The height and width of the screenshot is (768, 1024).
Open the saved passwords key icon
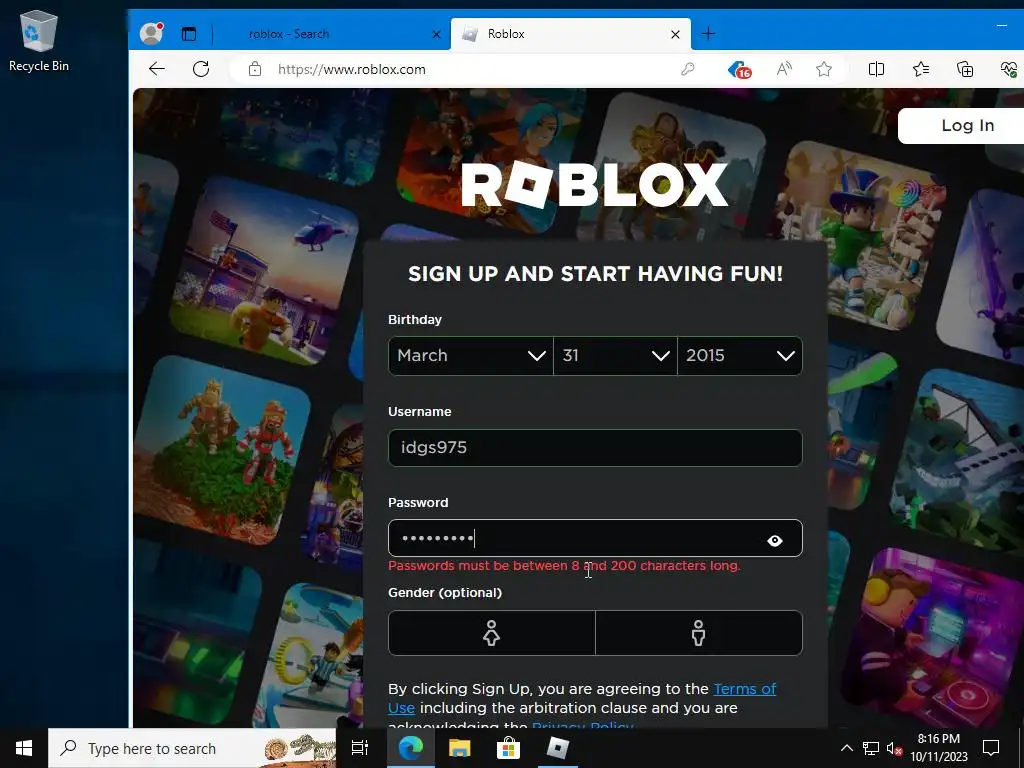(x=688, y=69)
